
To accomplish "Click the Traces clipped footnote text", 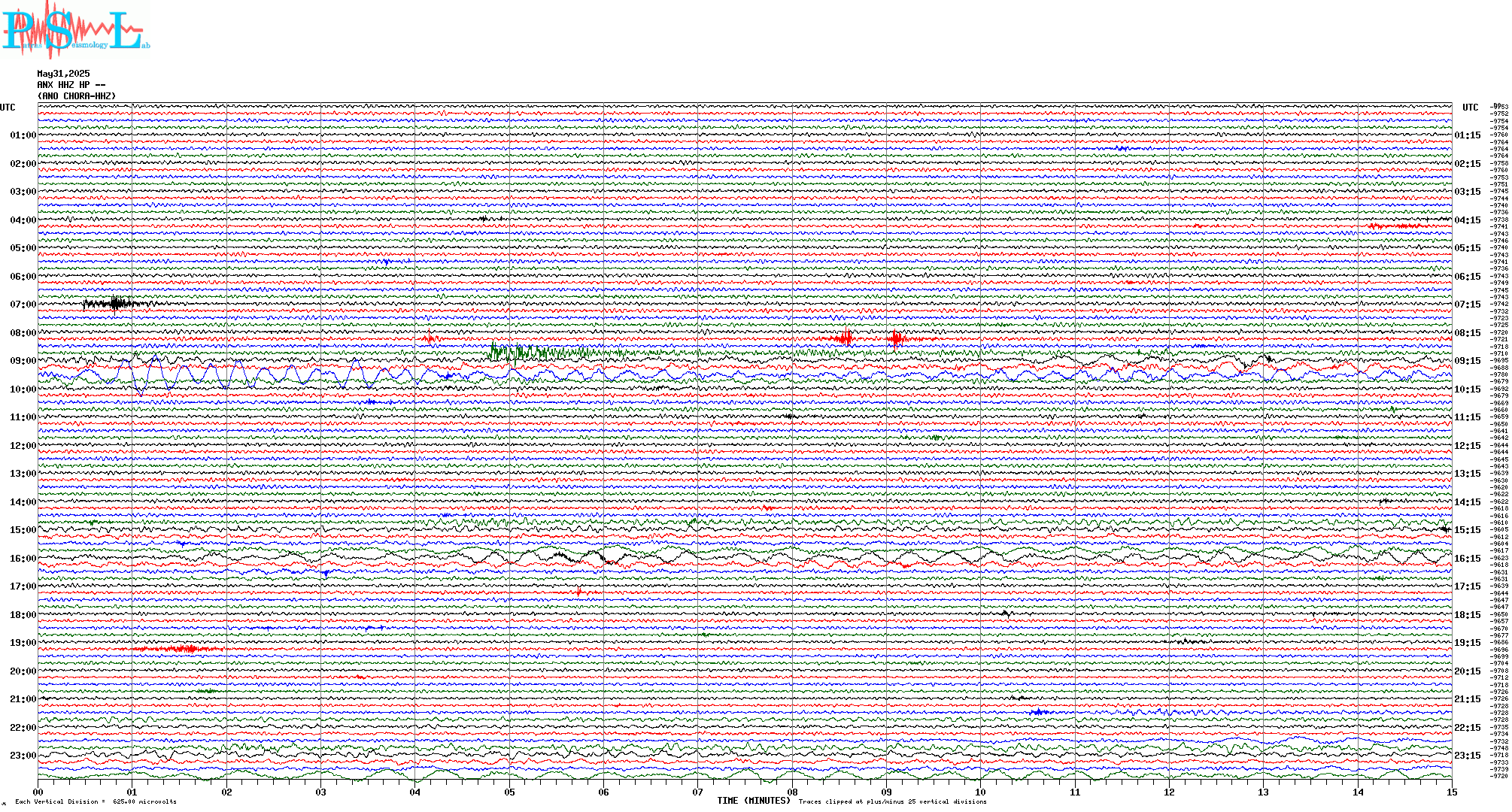I will [892, 801].
